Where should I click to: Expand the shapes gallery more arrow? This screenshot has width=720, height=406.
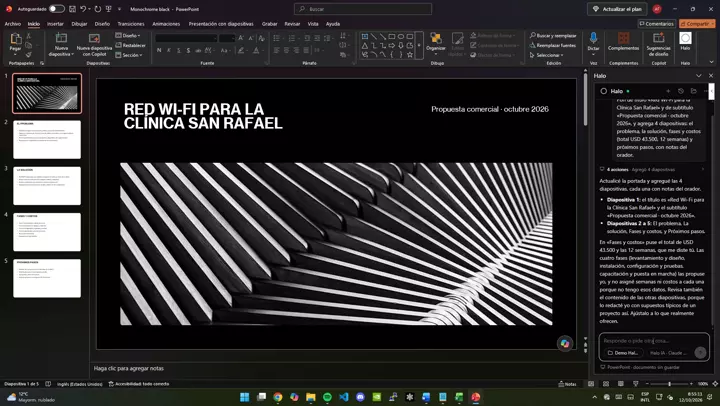pyautogui.click(x=419, y=45)
